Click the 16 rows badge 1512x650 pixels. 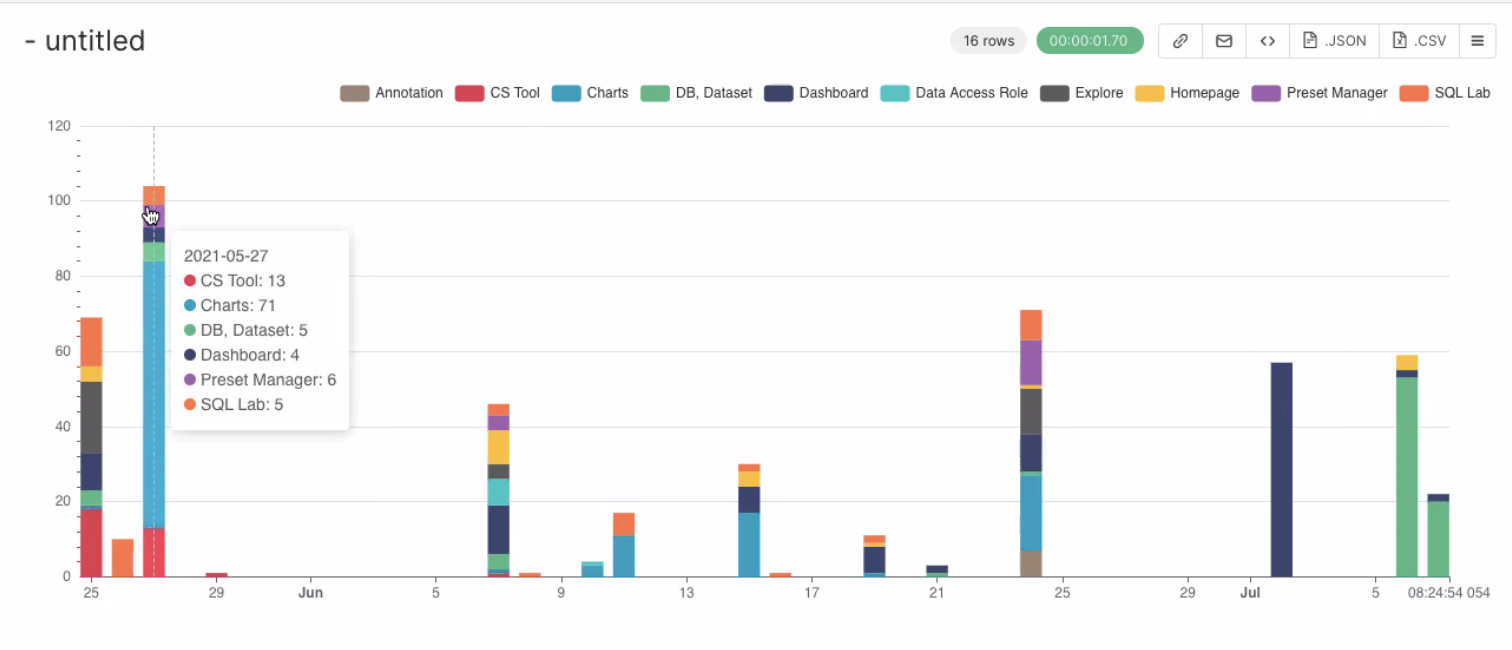[988, 41]
